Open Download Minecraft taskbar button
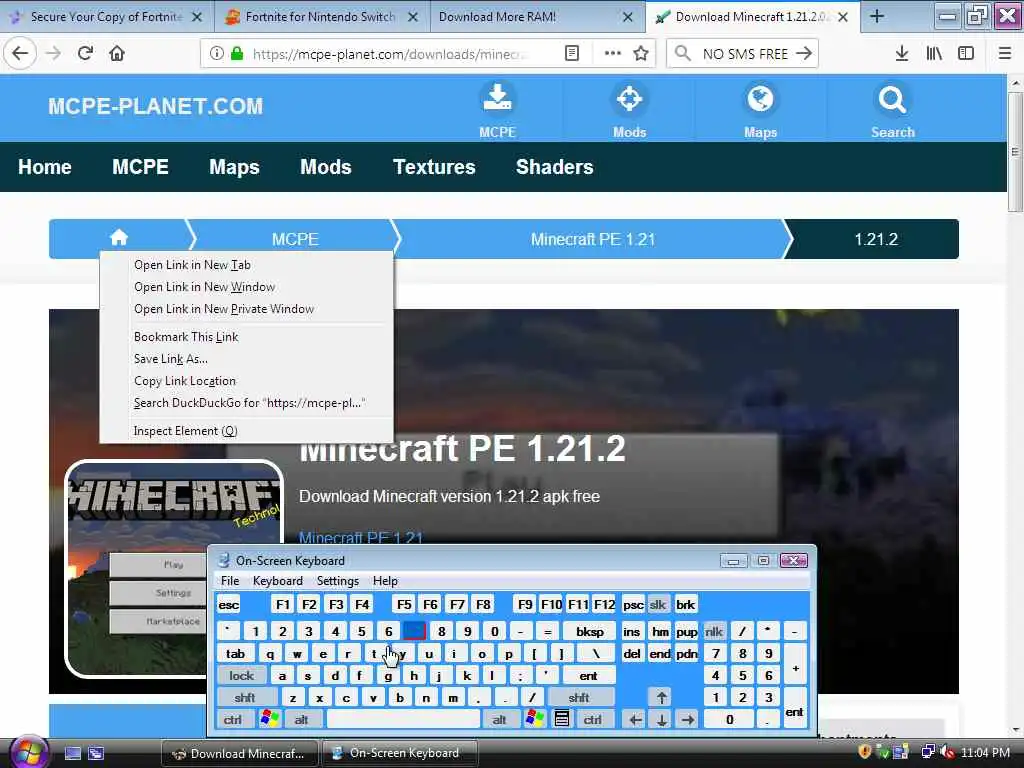Screen dimensions: 1024x768 [x=240, y=753]
